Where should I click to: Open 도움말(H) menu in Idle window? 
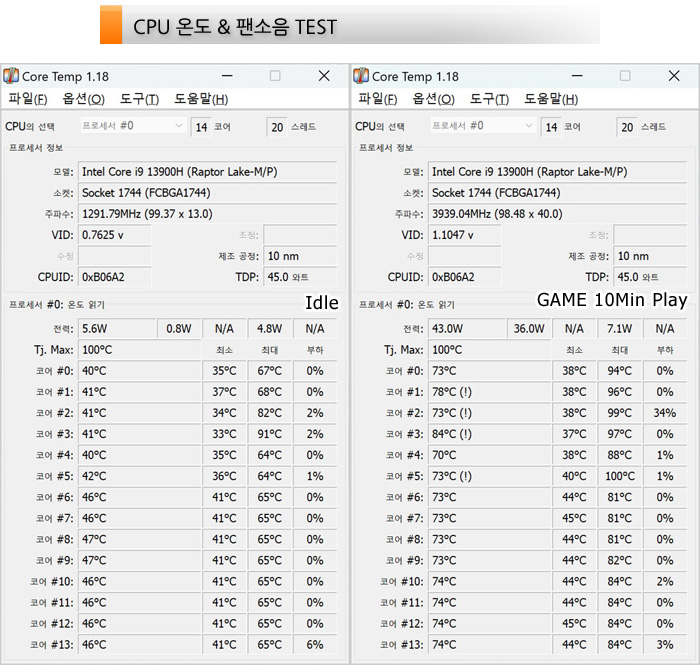[x=201, y=99]
